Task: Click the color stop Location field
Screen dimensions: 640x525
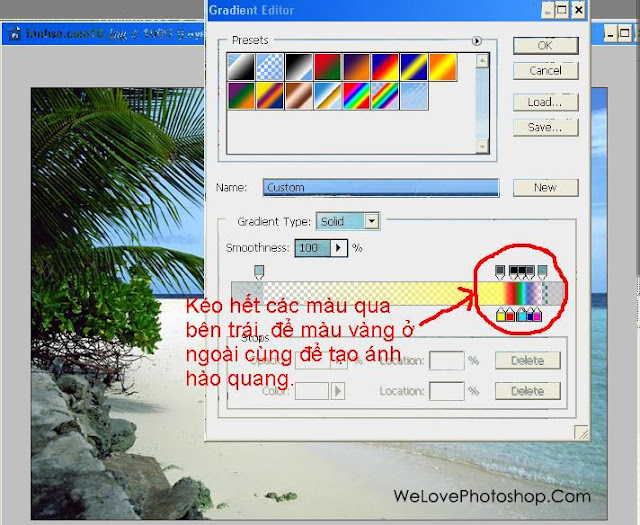Action: (x=447, y=391)
